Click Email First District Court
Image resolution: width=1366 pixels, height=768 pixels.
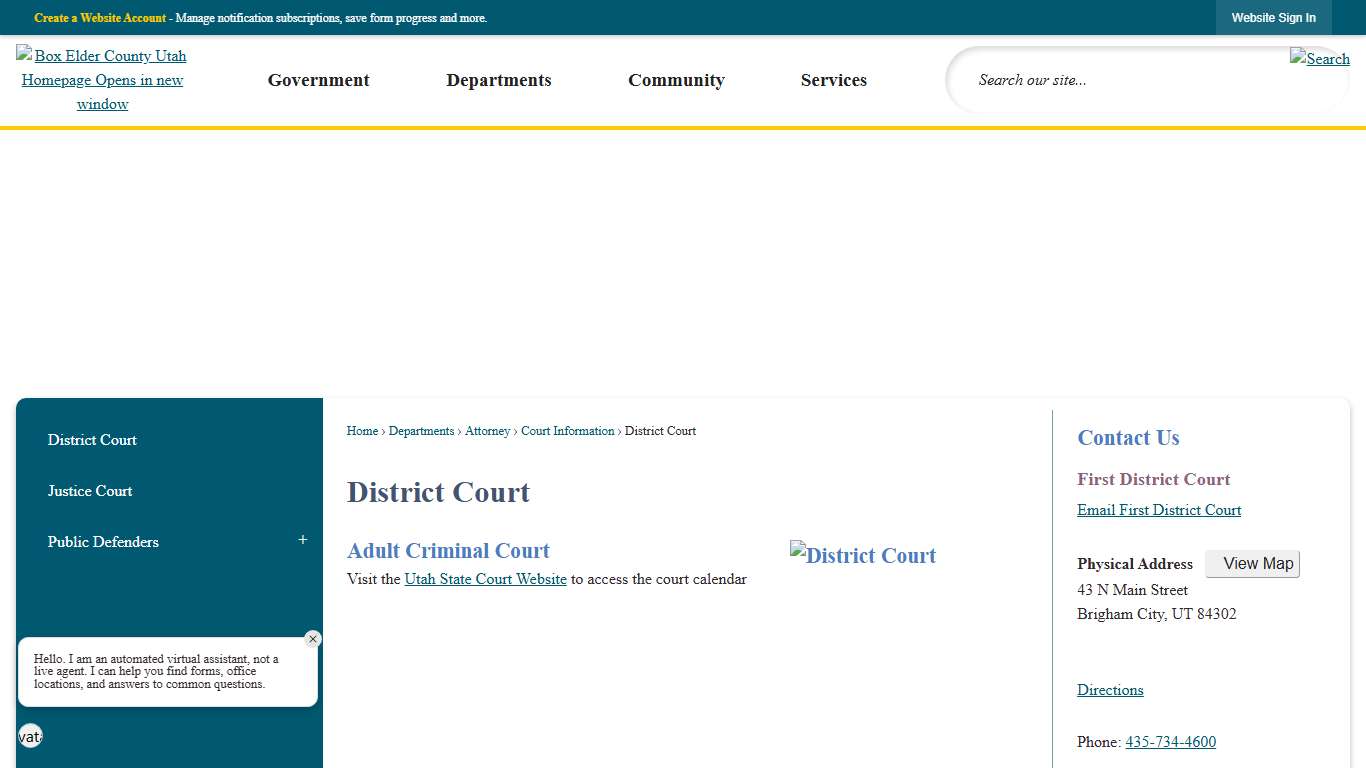pyautogui.click(x=1159, y=510)
